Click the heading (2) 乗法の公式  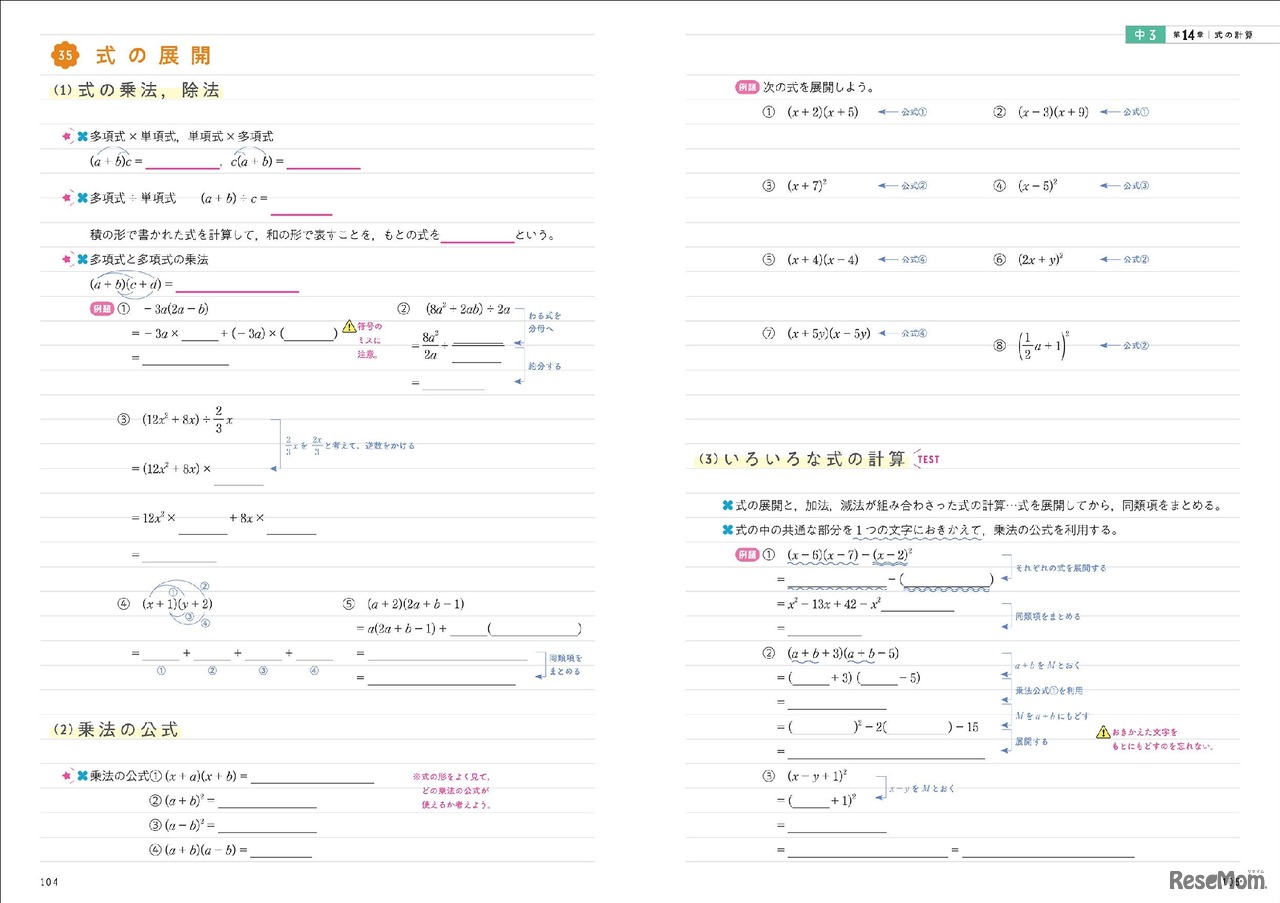(x=115, y=729)
